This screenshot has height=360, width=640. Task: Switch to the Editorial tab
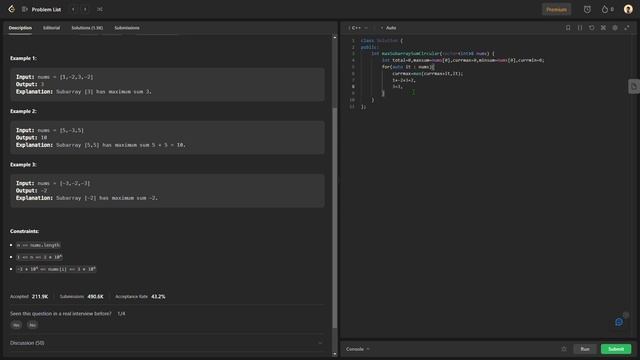[x=51, y=28]
